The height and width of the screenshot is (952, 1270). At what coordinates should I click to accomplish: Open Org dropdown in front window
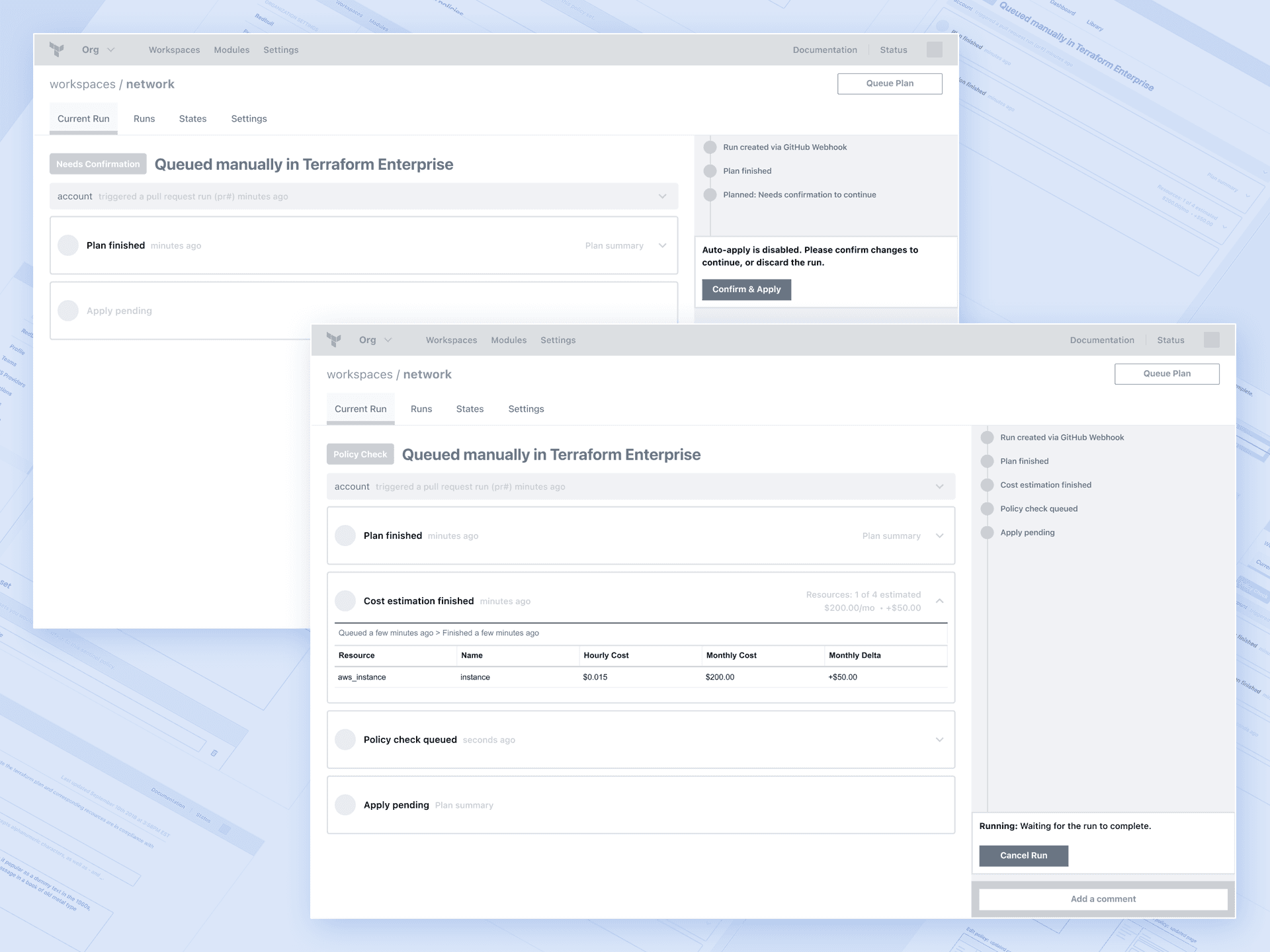click(375, 340)
